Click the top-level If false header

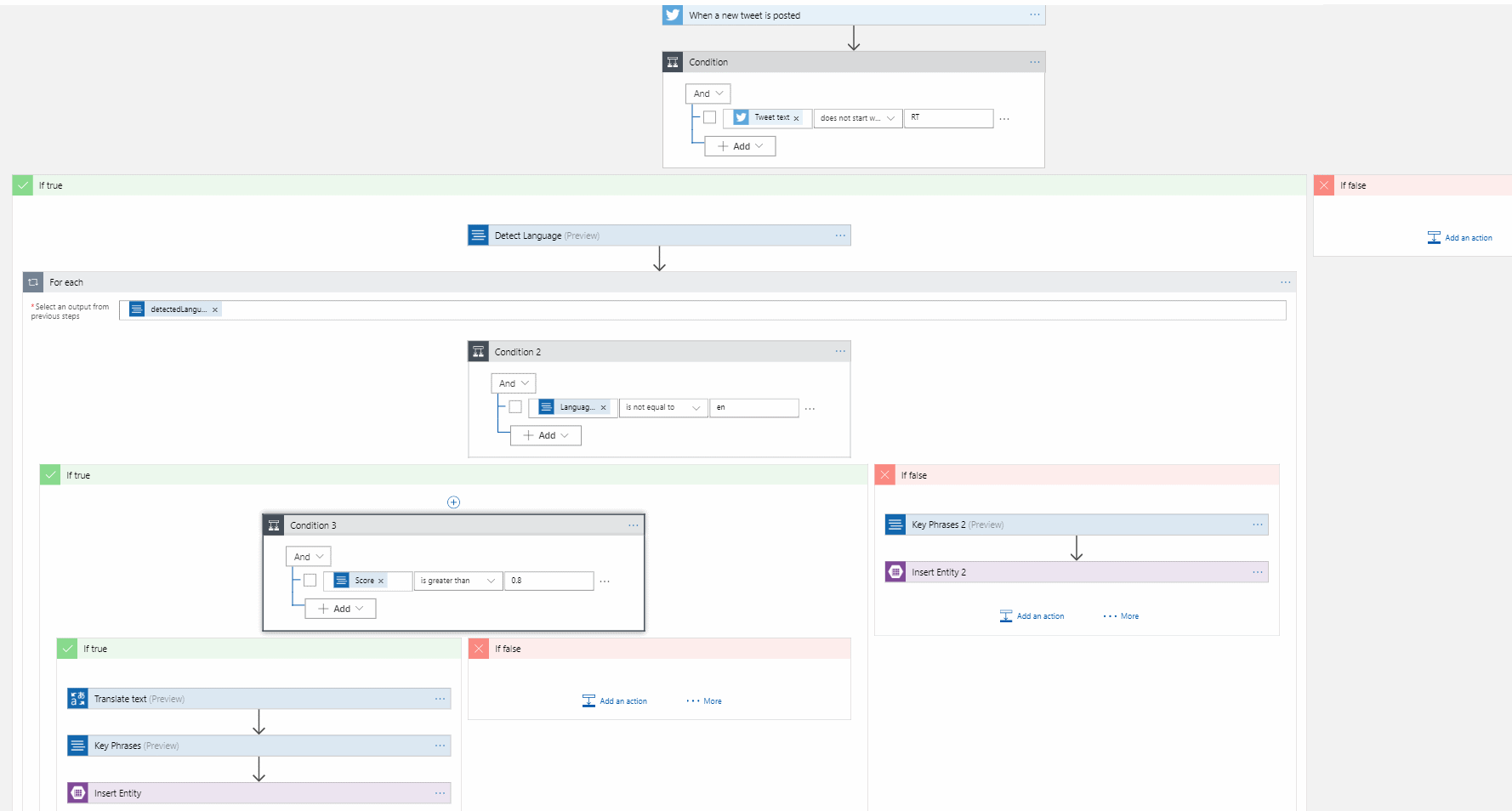(x=1413, y=185)
